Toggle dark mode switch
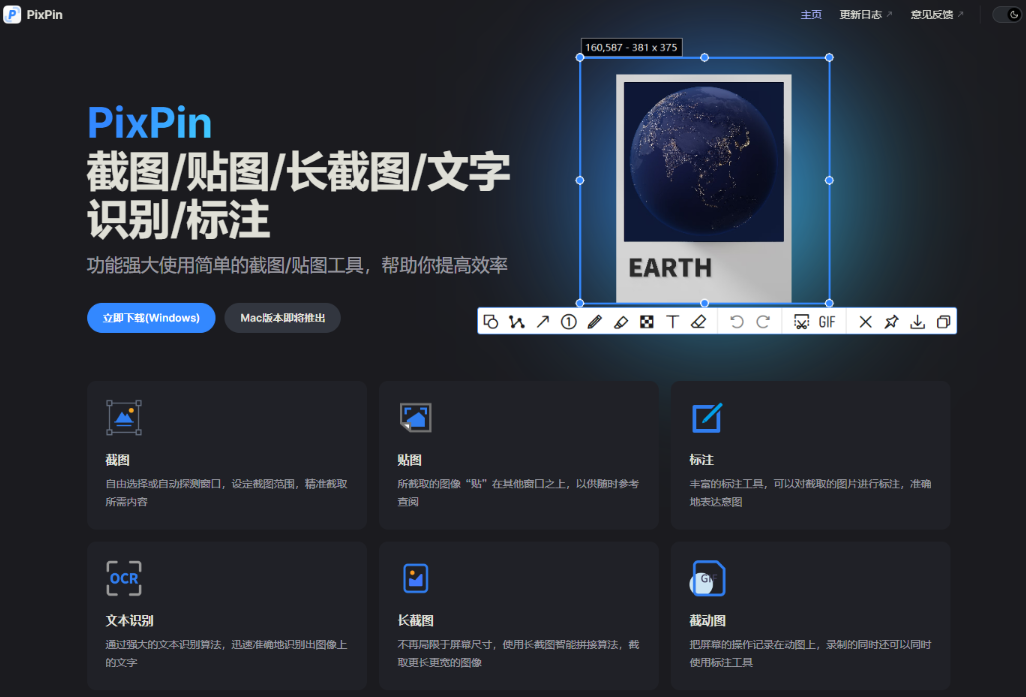Viewport: 1026px width, 697px height. point(1008,14)
